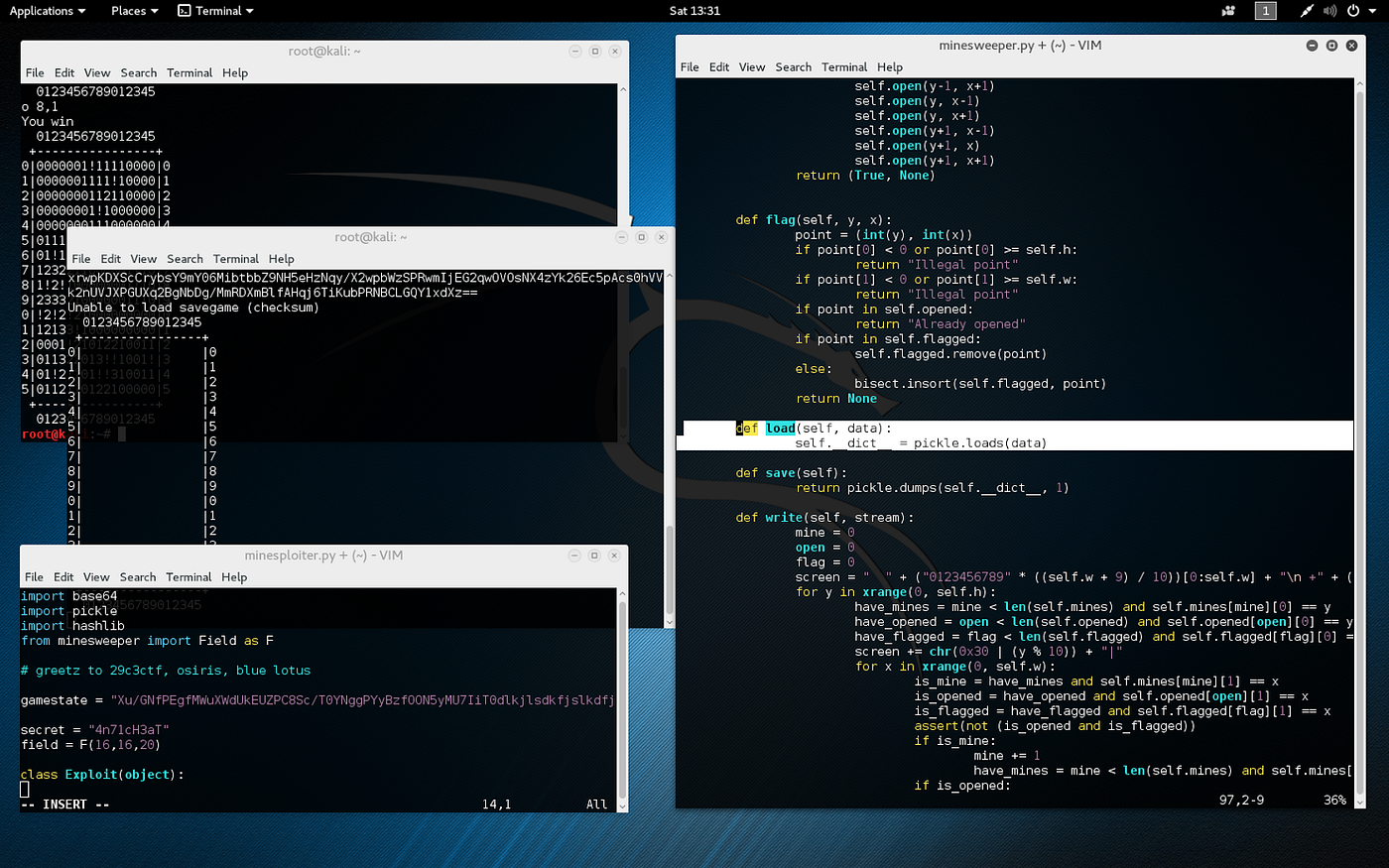This screenshot has width=1389, height=868.
Task: Open File menu in top root@kali terminal
Action: (35, 73)
